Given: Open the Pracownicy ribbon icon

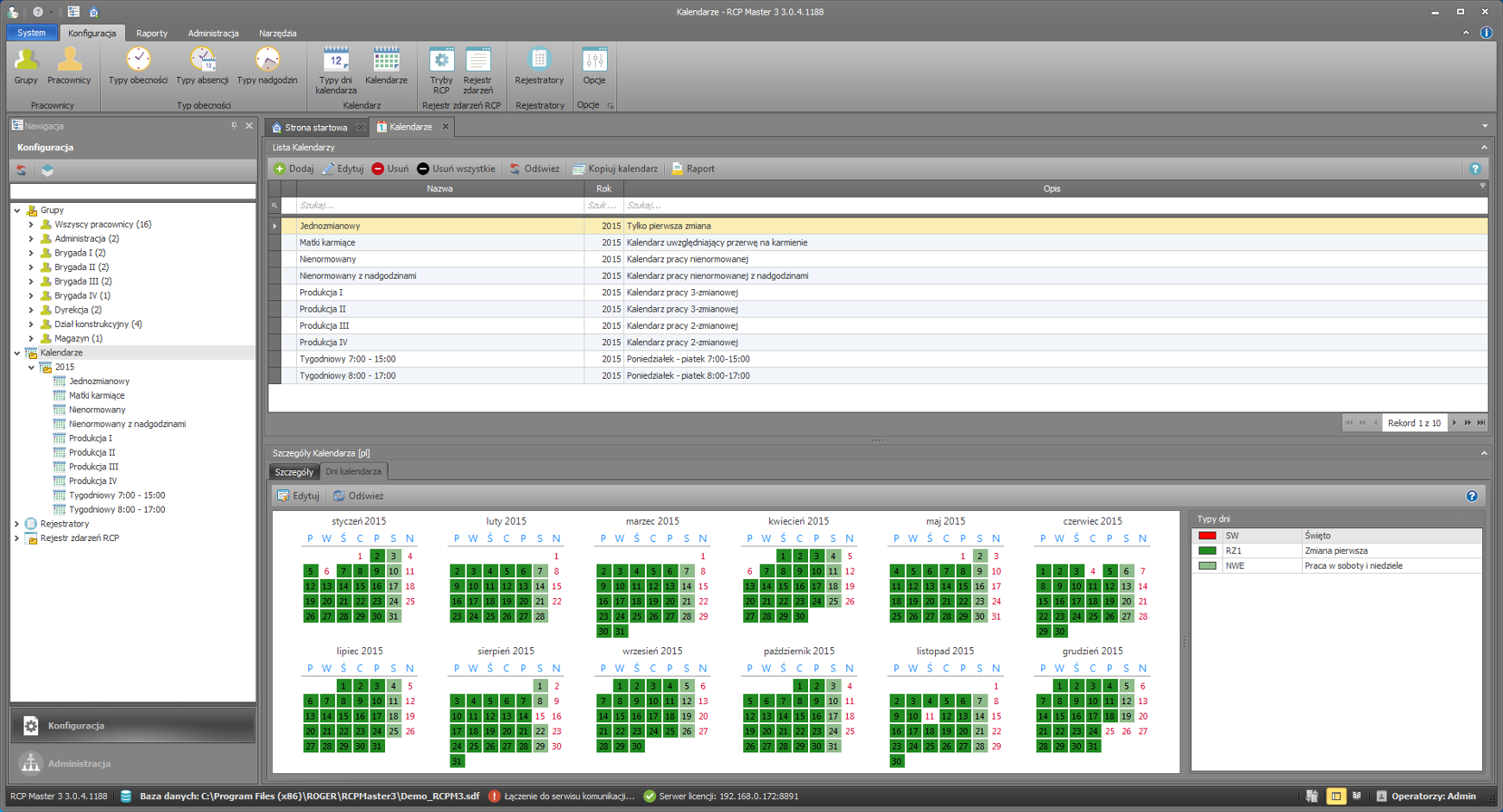Looking at the screenshot, I should [x=69, y=66].
